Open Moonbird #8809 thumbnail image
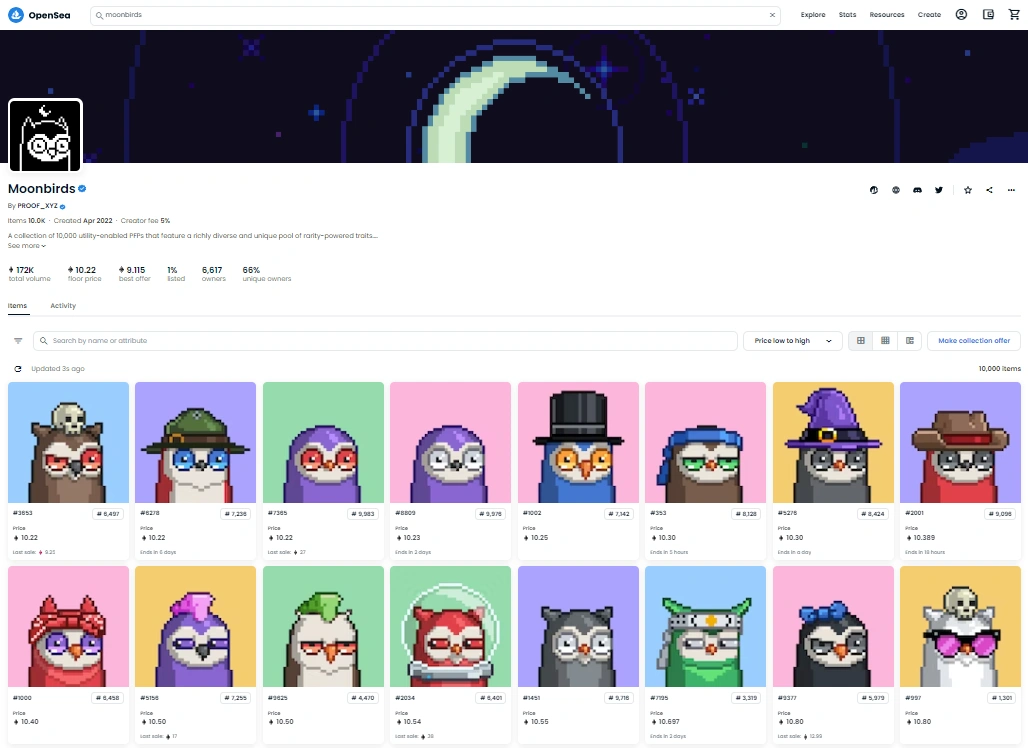1028x748 pixels. coord(450,443)
